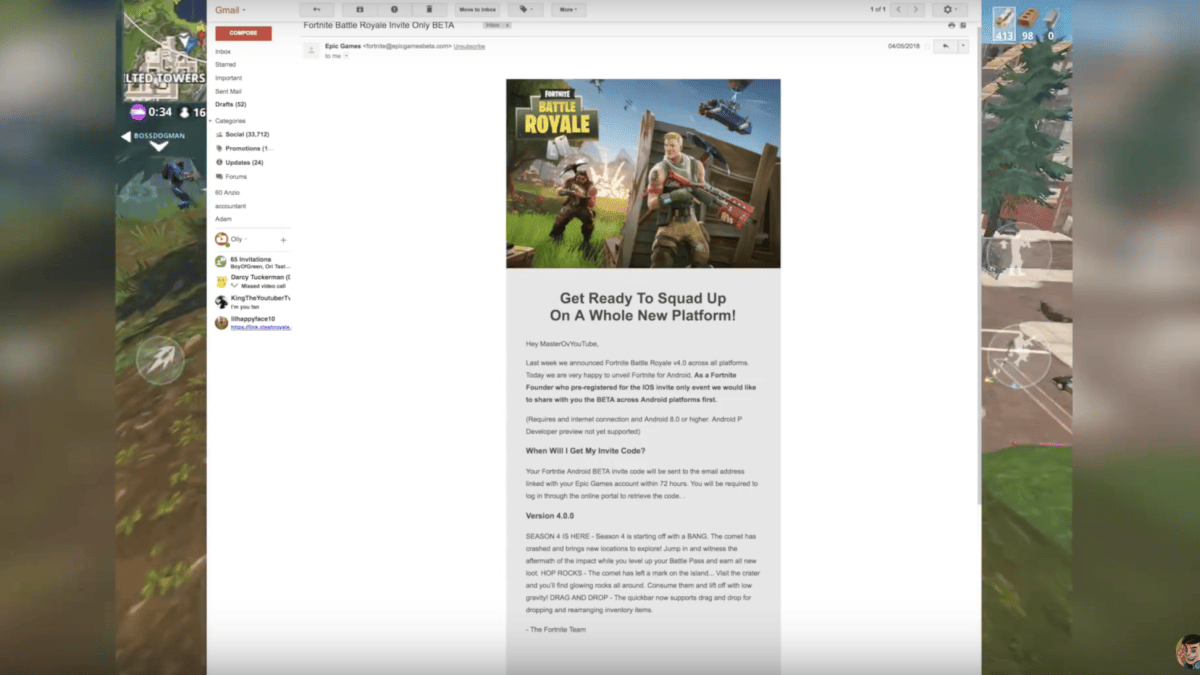Tap the metal material icon showing 0

pyautogui.click(x=1051, y=23)
